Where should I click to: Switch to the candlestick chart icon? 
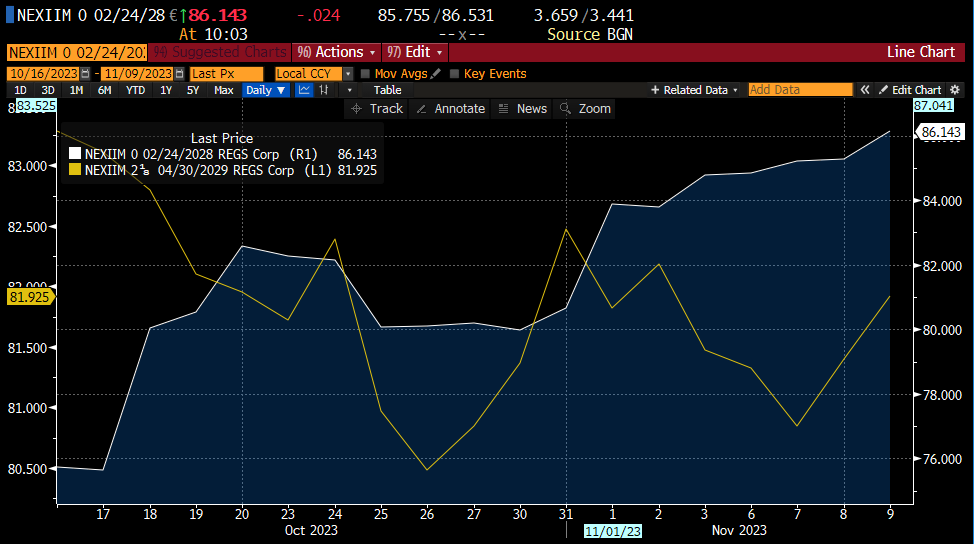coord(324,90)
